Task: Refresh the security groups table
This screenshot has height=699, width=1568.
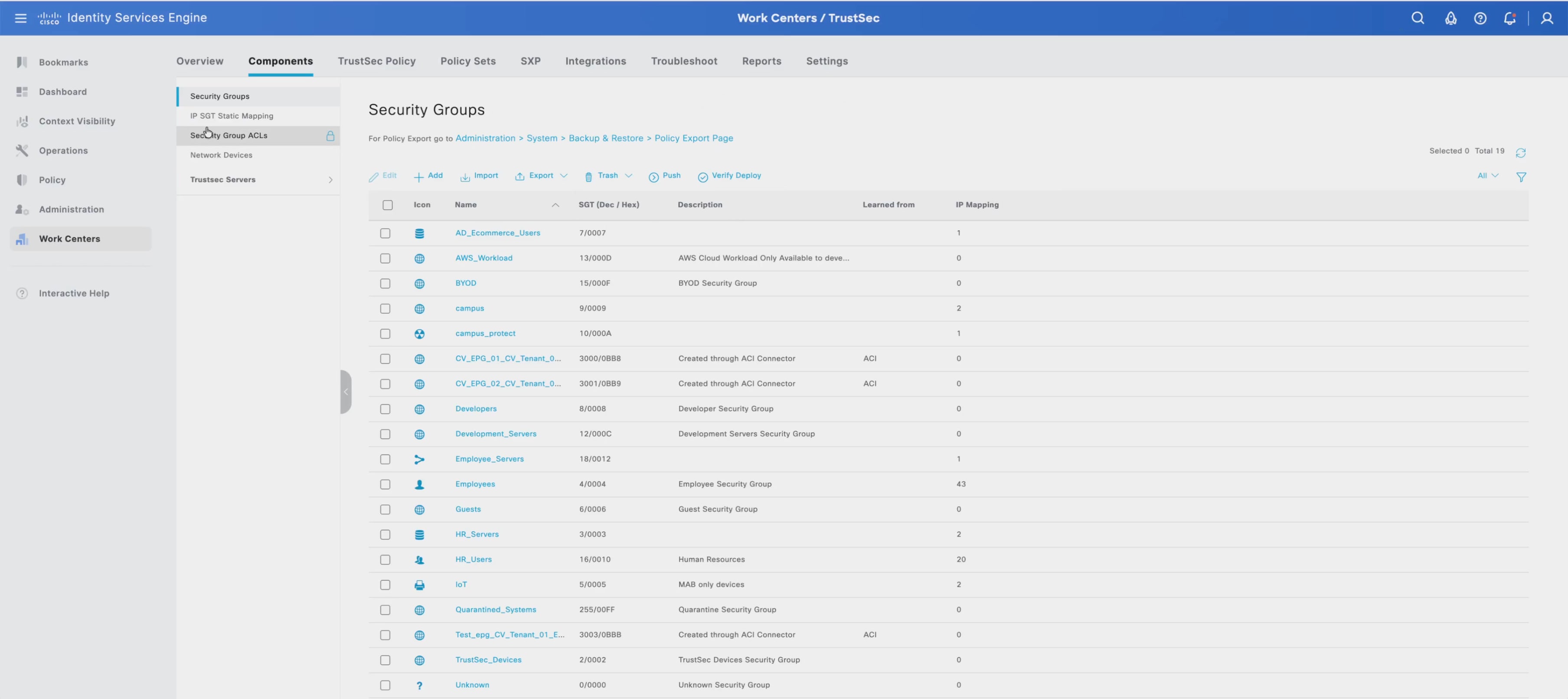Action: coord(1521,152)
